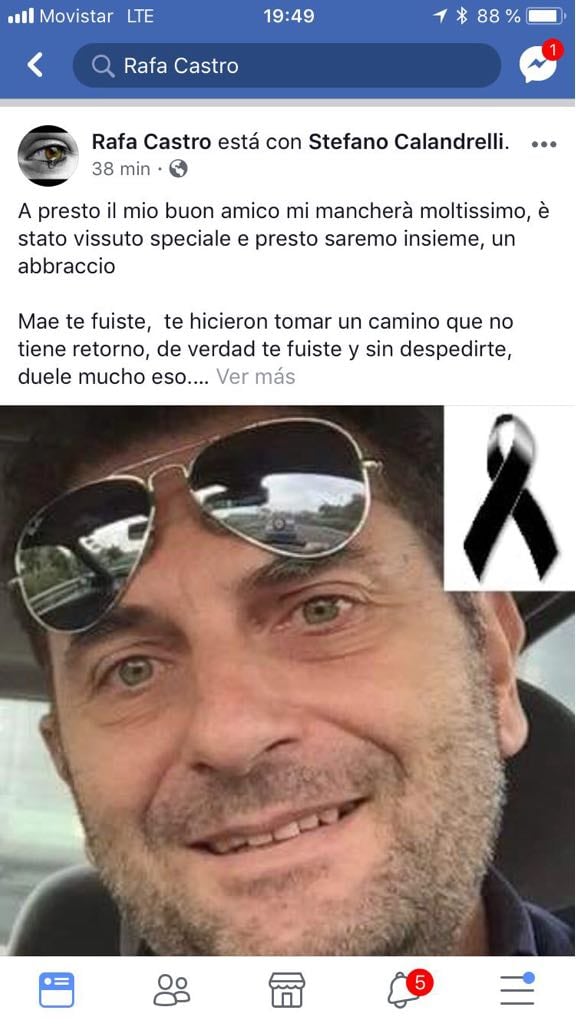Image resolution: width=576 pixels, height=1024 pixels.
Task: Tap the back arrow in header
Action: pyautogui.click(x=35, y=65)
